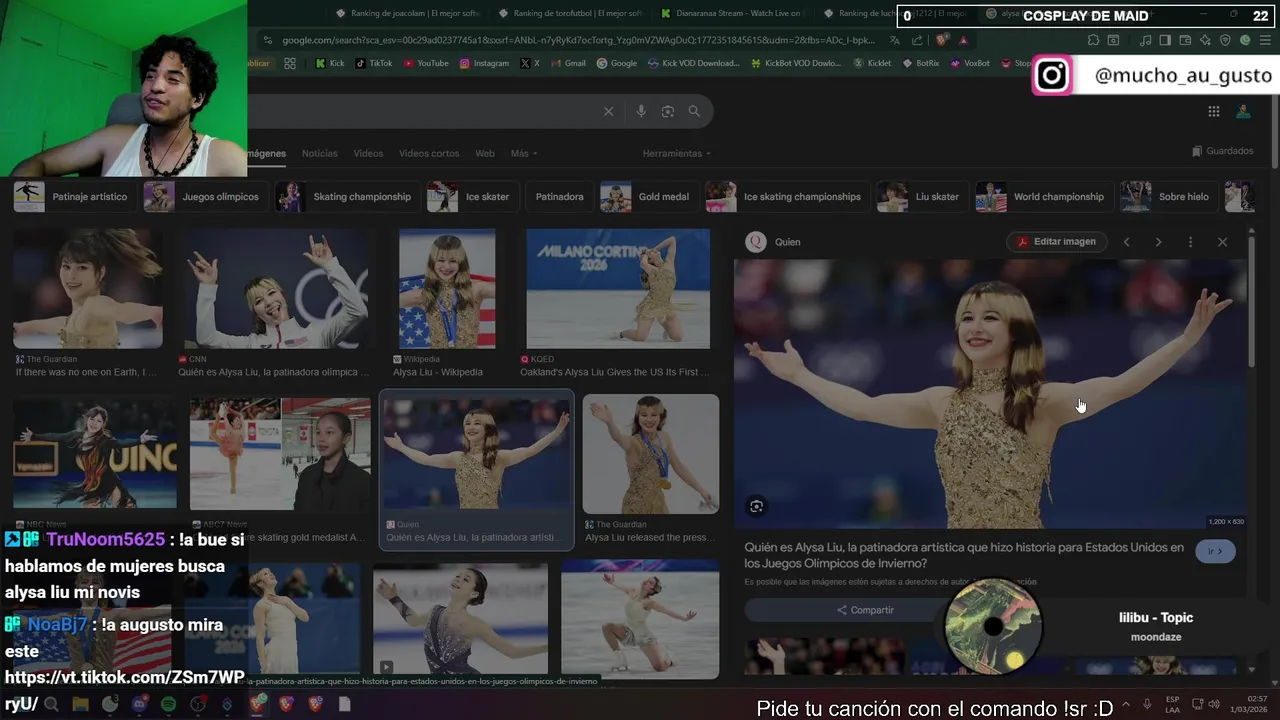
Task: Click the Ir visit button
Action: [x=1215, y=551]
